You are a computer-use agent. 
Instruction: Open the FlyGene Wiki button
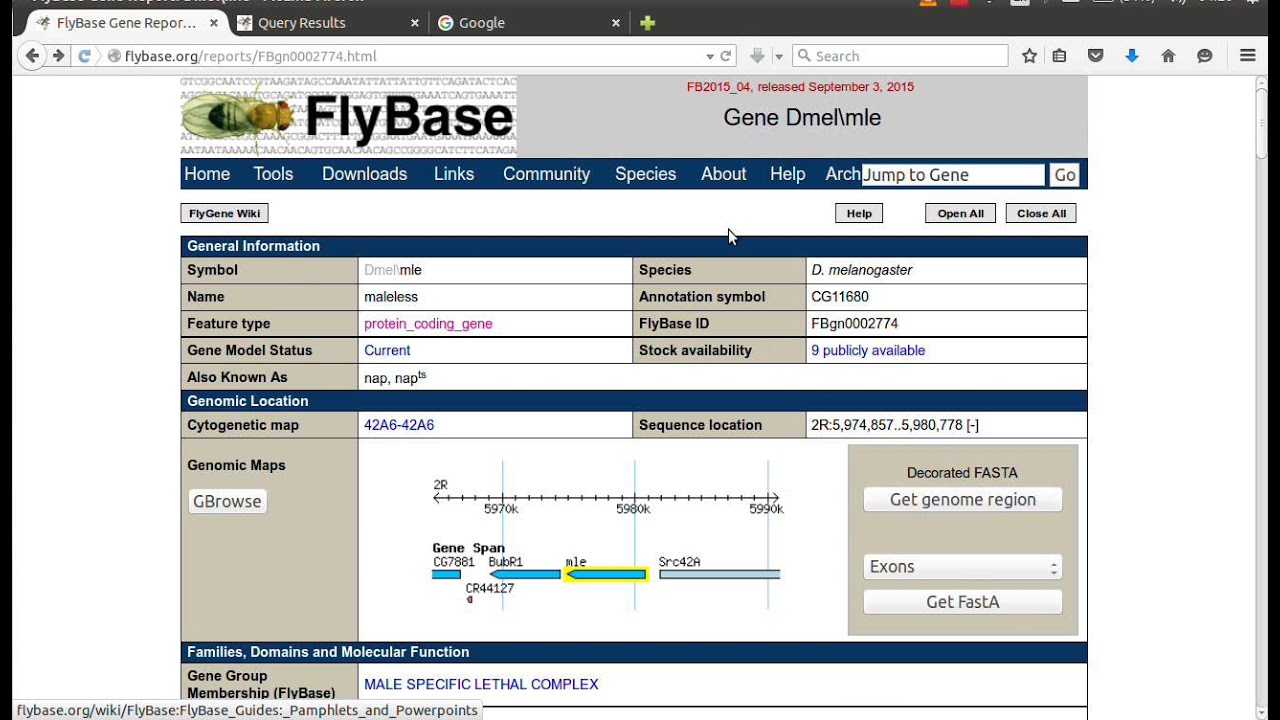point(225,213)
